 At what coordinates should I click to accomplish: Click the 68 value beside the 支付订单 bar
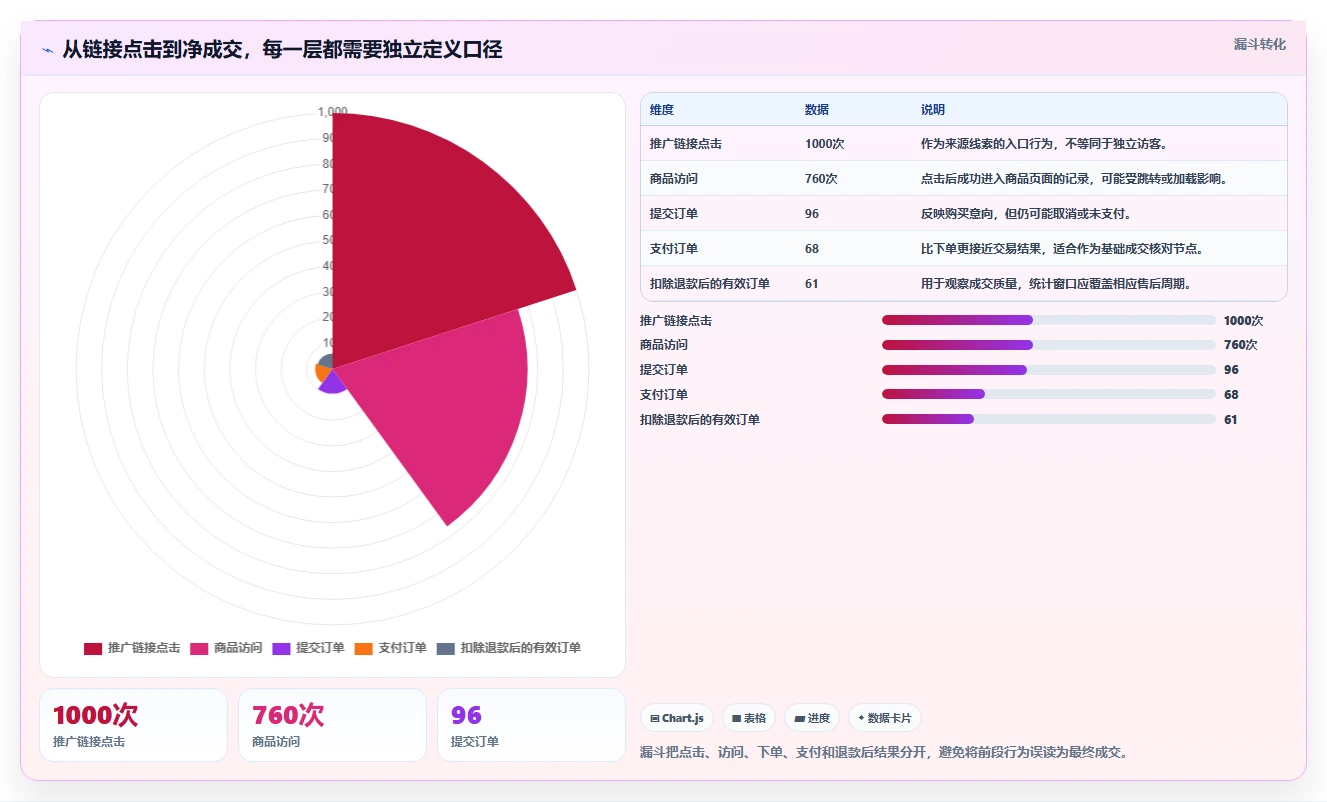[1231, 395]
